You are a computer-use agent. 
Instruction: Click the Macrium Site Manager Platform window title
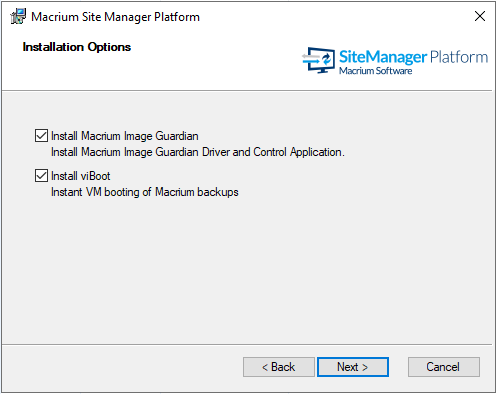(115, 17)
